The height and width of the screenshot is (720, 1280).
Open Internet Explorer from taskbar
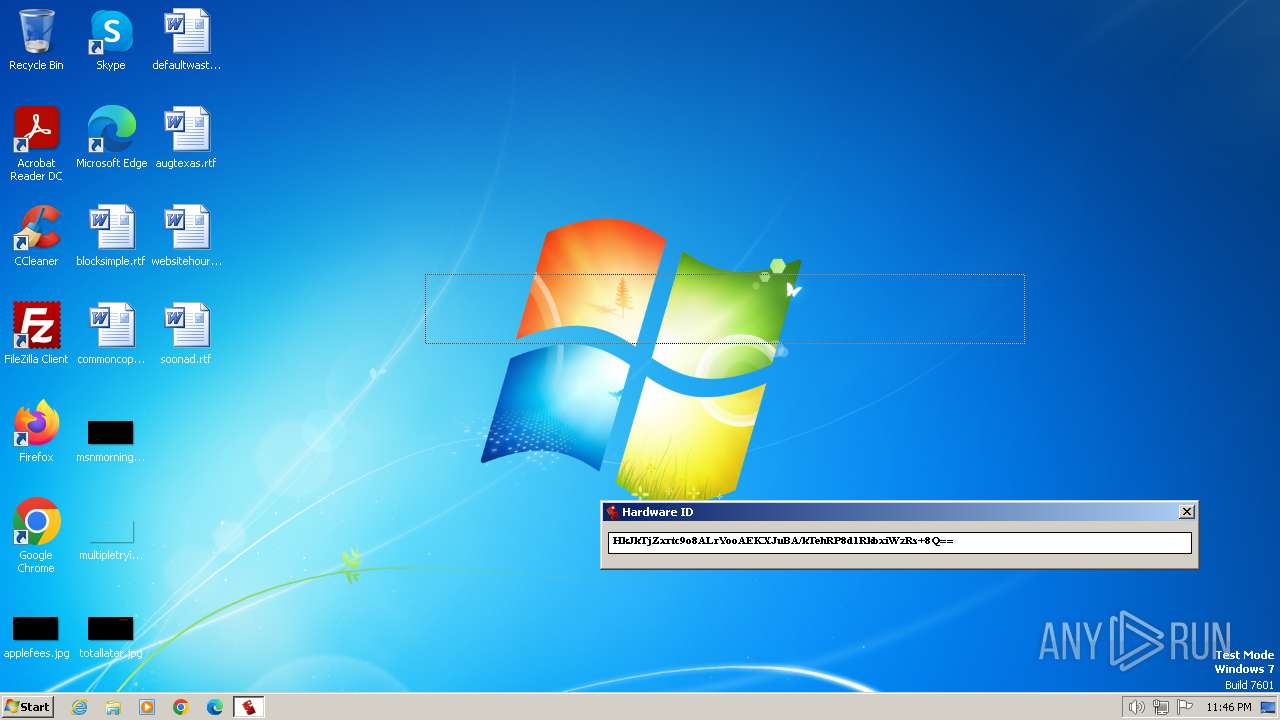(80, 707)
